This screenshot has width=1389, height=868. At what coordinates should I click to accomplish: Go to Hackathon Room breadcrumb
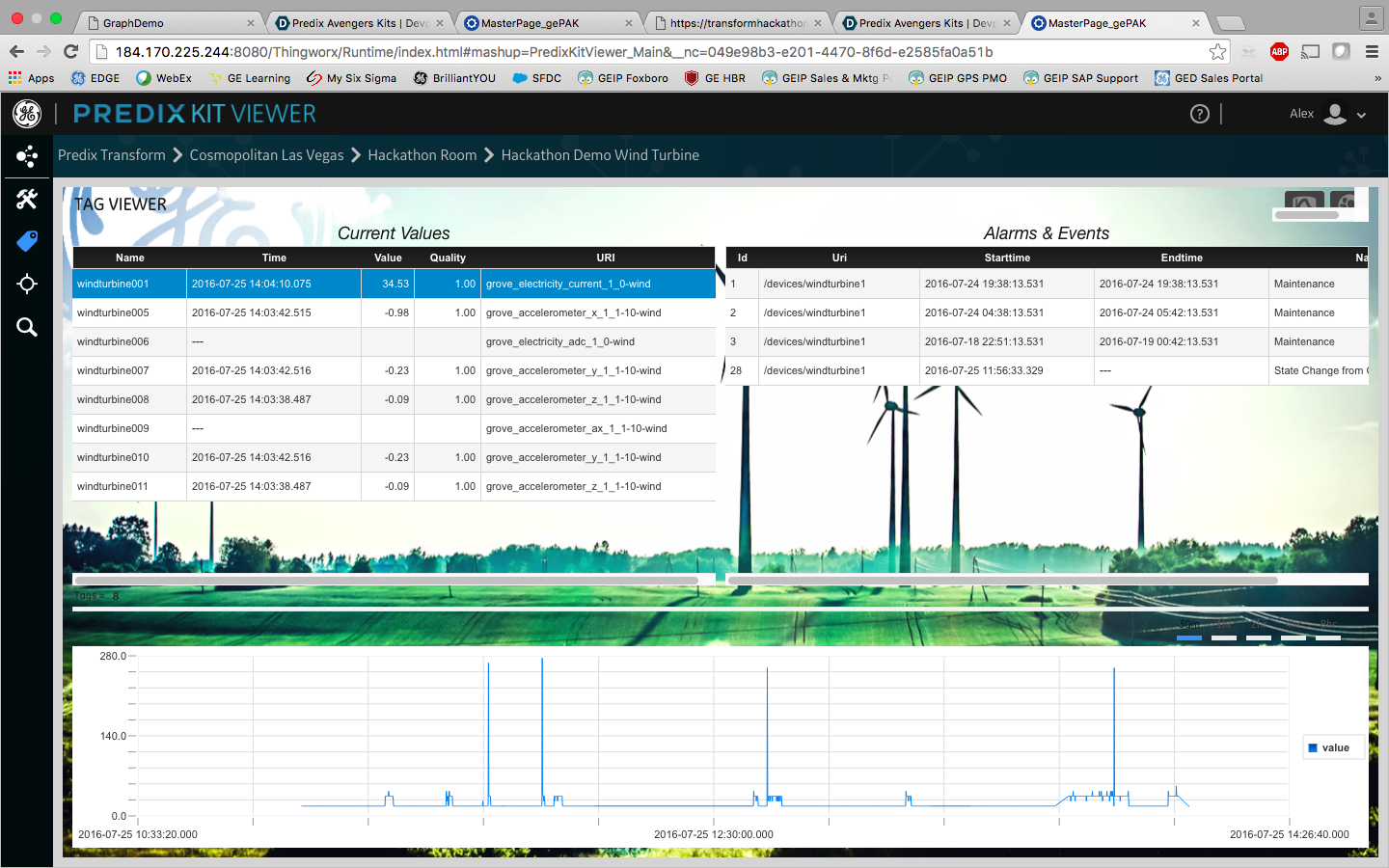point(422,155)
